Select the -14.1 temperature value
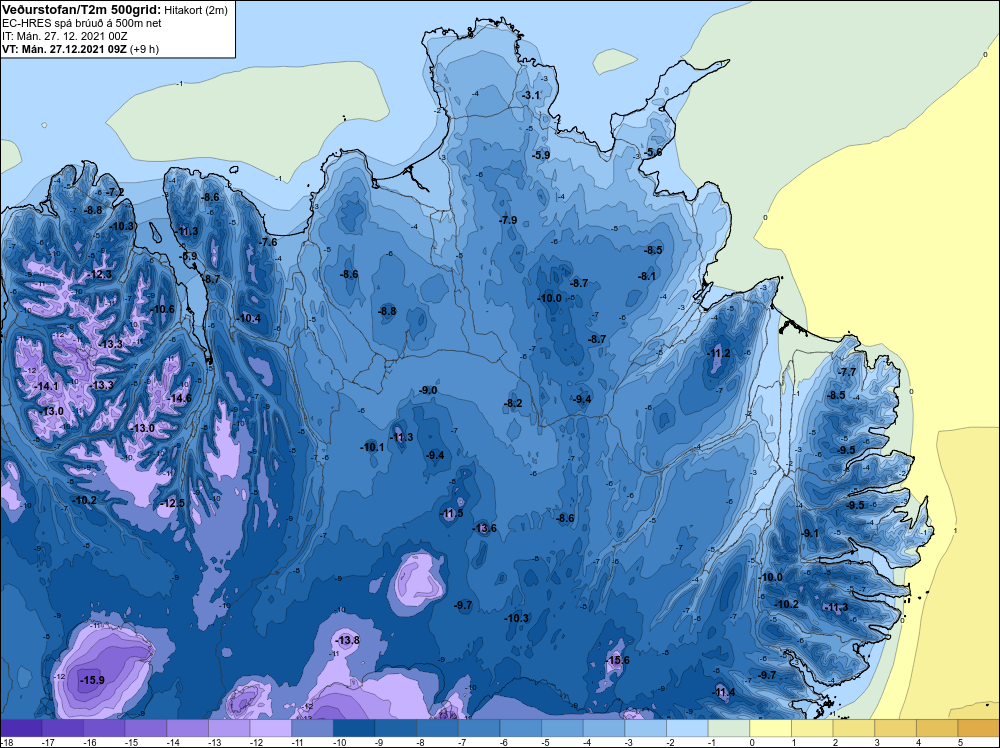Image resolution: width=1000 pixels, height=748 pixels. 47,386
